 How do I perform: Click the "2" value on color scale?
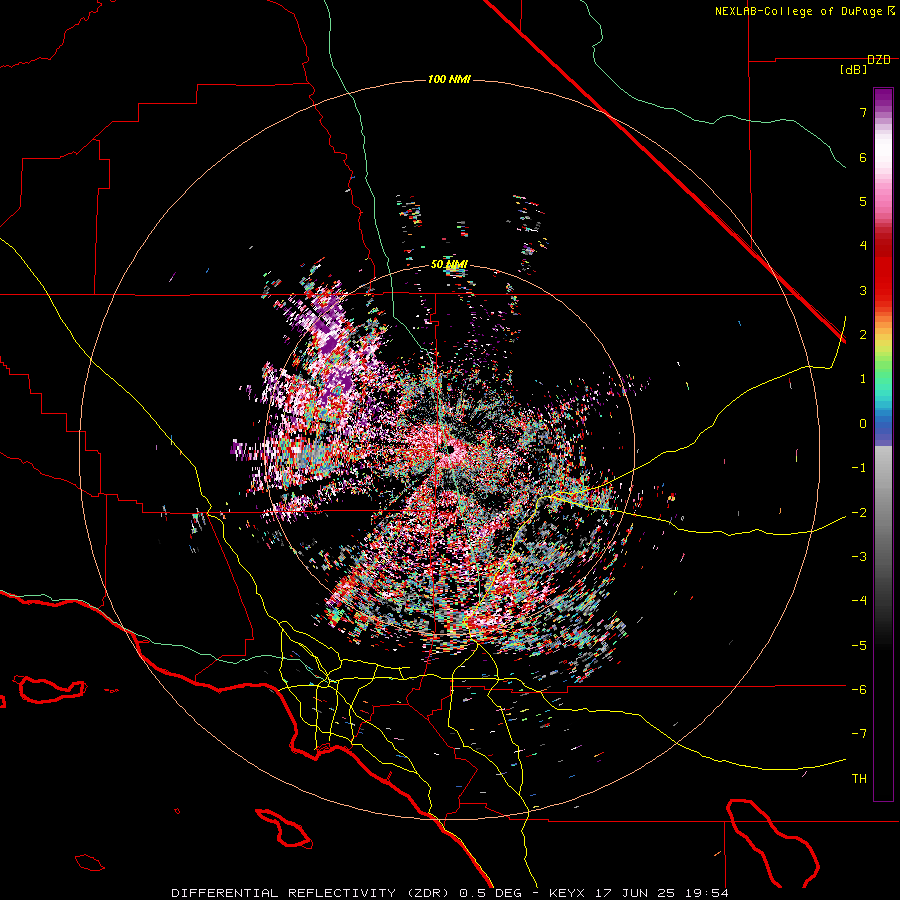tap(863, 335)
